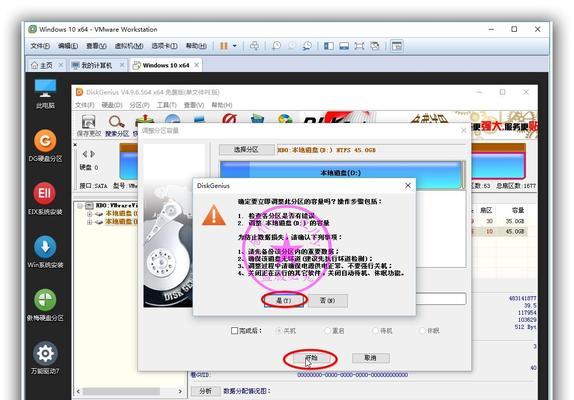The image size is (574, 400).
Task: Expand the HD0 VMware disk tree node
Action: pos(79,206)
